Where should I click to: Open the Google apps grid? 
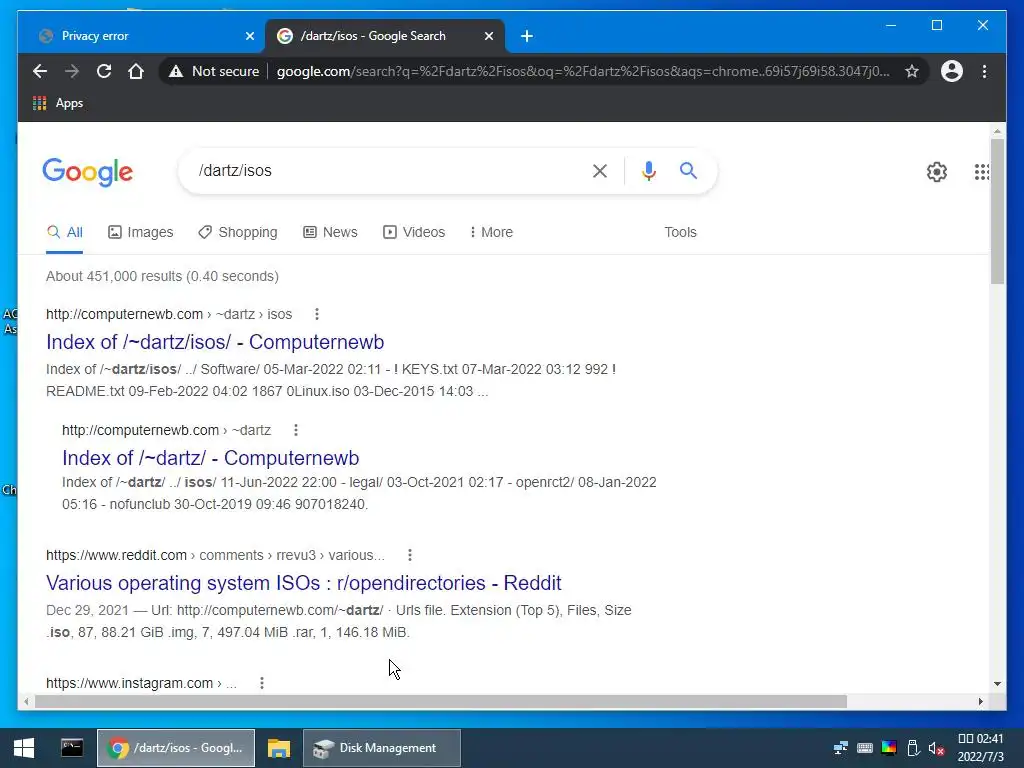(x=982, y=172)
